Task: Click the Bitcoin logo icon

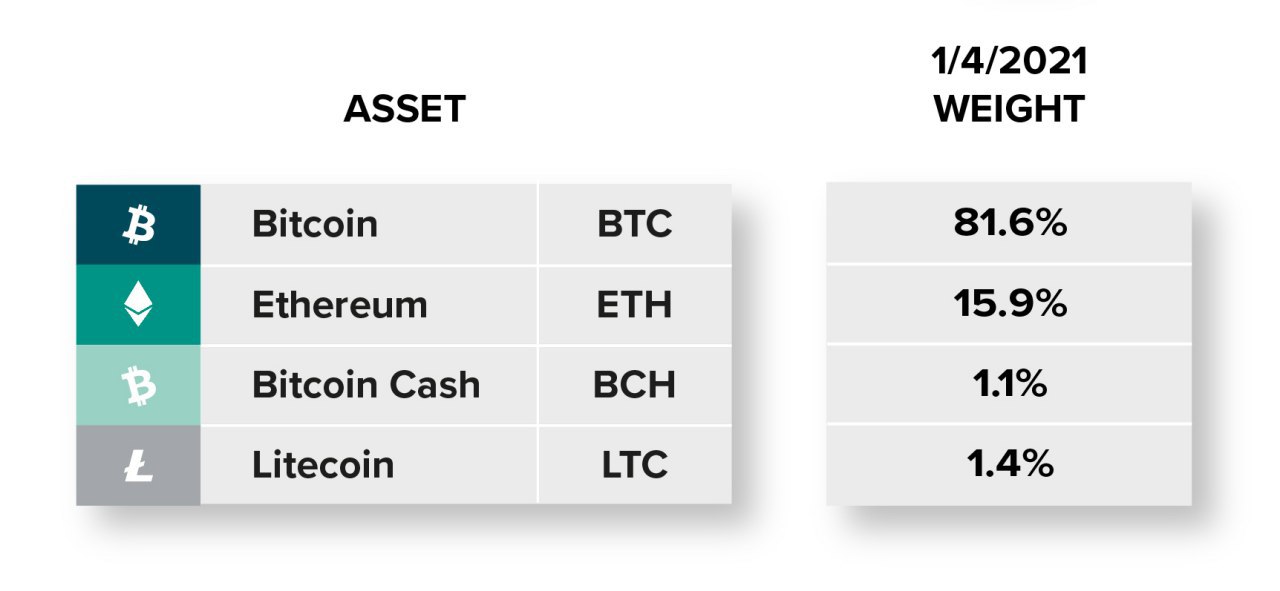Action: [x=139, y=225]
